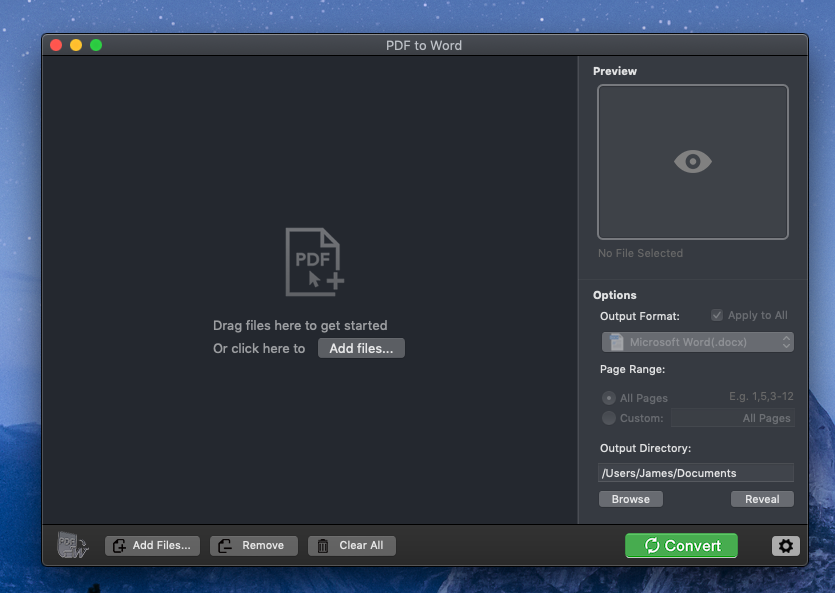Click the 'Output Format:' label
Screen dimensions: 835x593
tap(640, 316)
